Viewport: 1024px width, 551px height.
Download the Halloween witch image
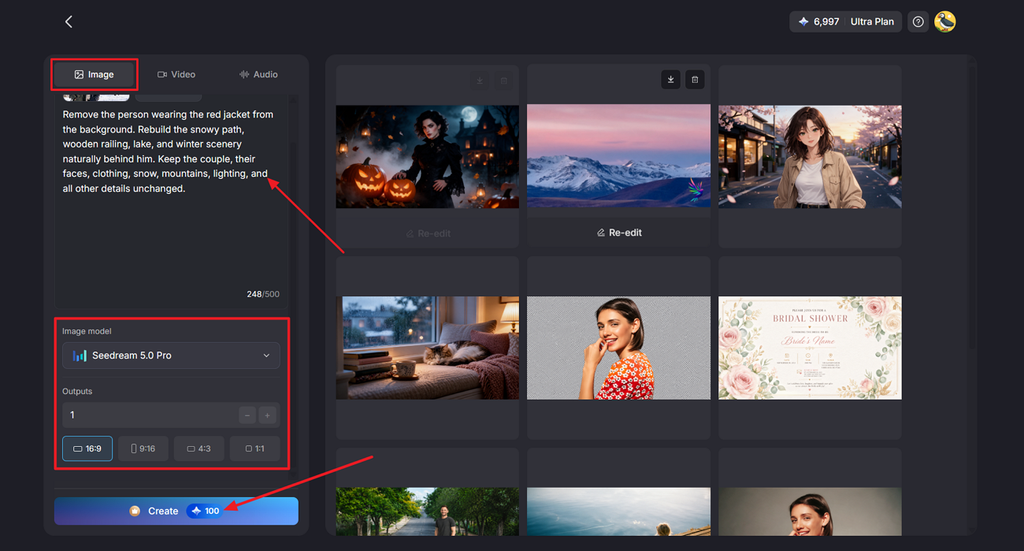[x=480, y=80]
